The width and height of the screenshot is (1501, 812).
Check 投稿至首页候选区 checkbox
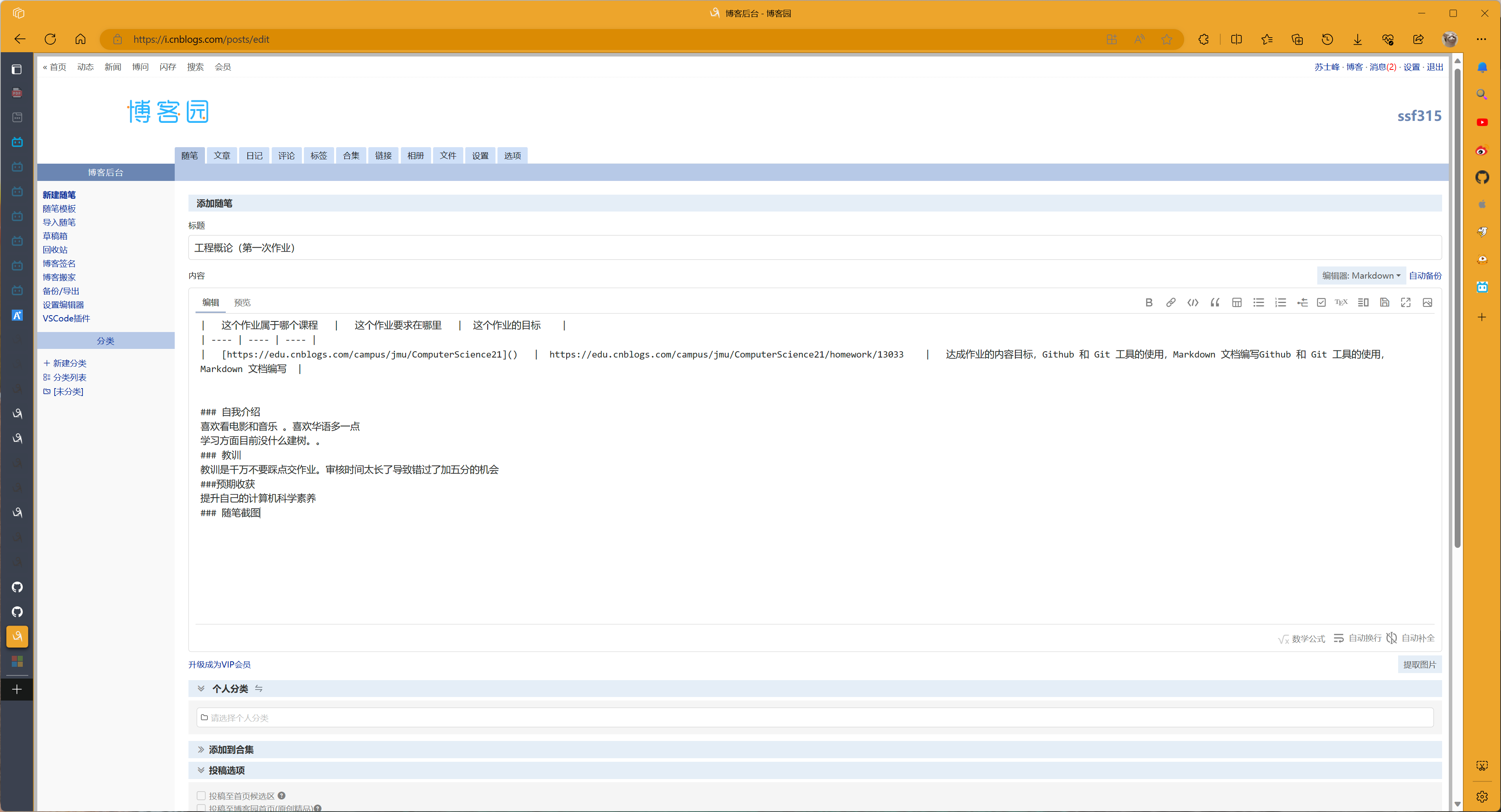pos(201,795)
